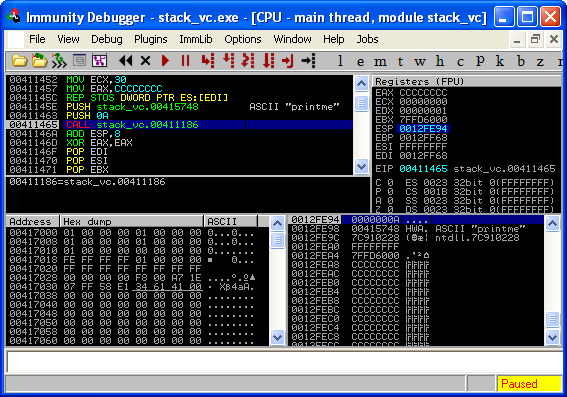This screenshot has height=397, width=567.
Task: Open the ImmLib menu
Action: coord(196,39)
